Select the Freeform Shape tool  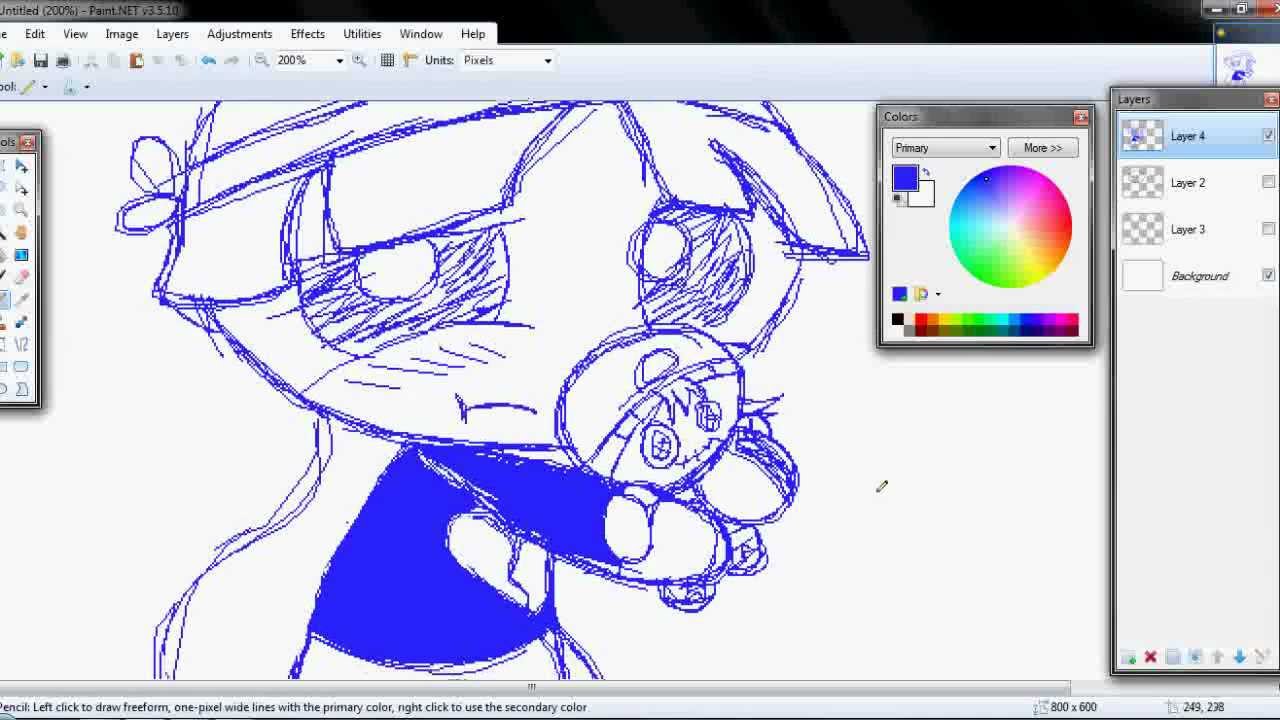coord(21,388)
